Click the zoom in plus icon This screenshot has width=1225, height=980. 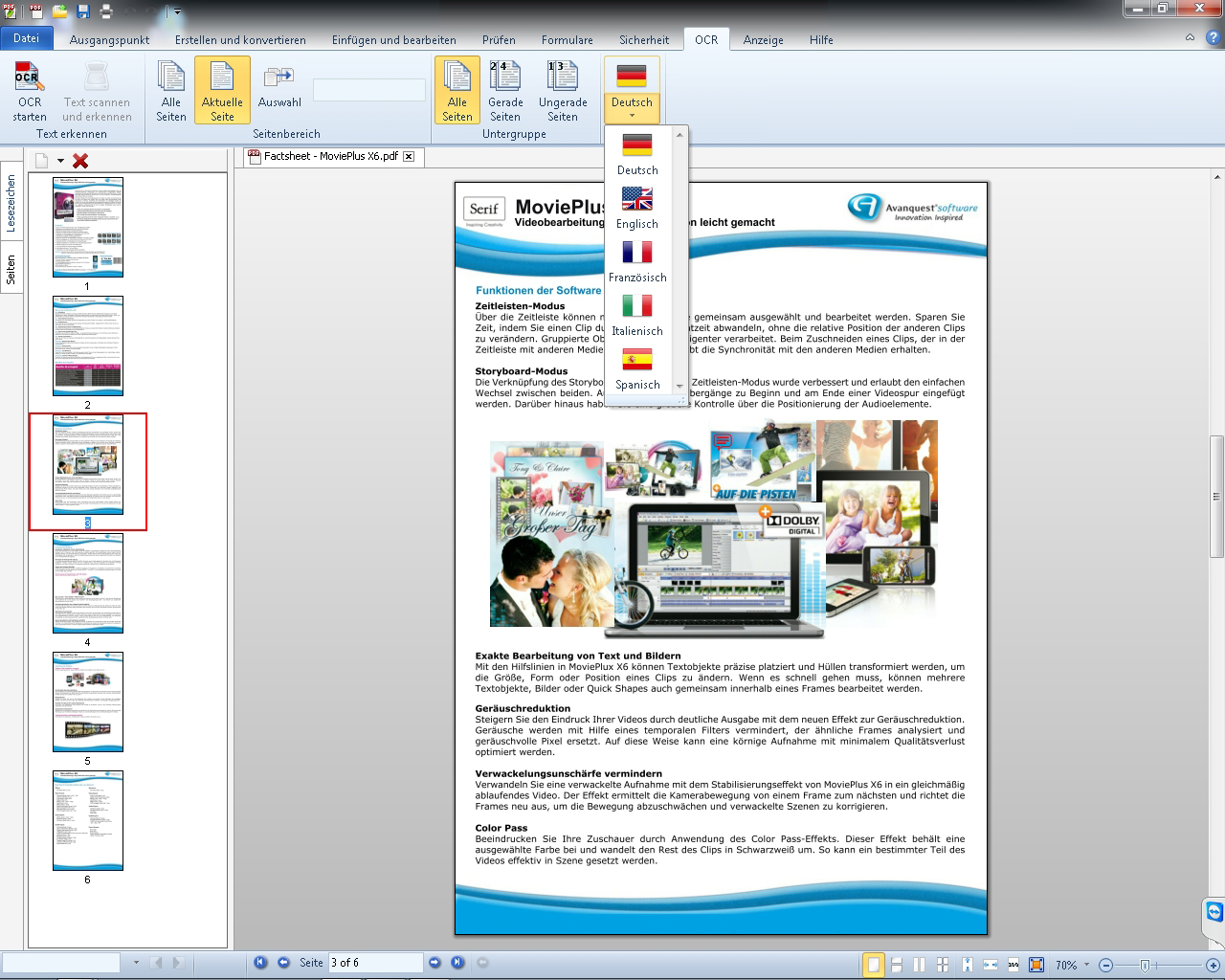point(1213,965)
